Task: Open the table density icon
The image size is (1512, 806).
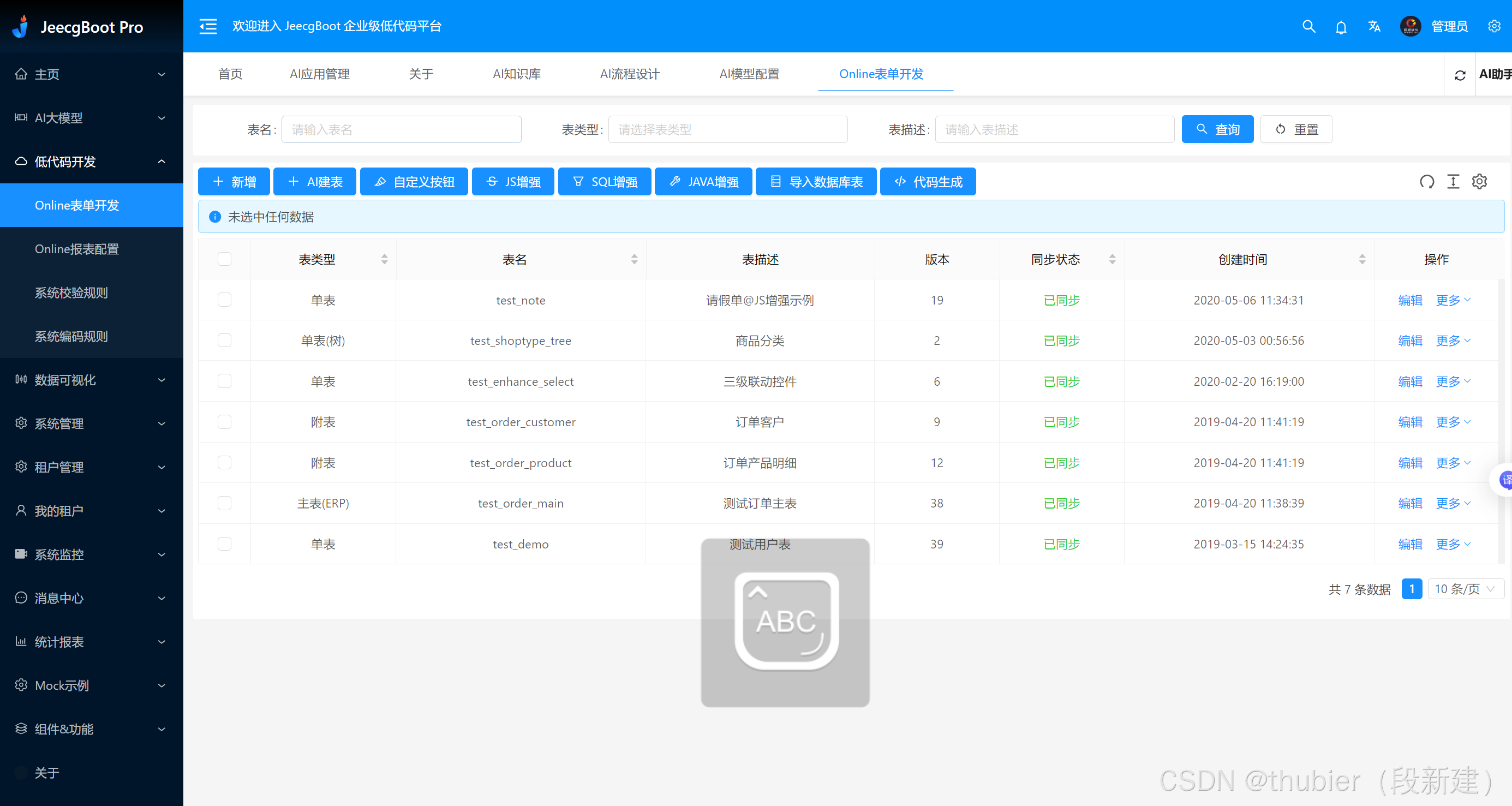Action: [x=1453, y=181]
